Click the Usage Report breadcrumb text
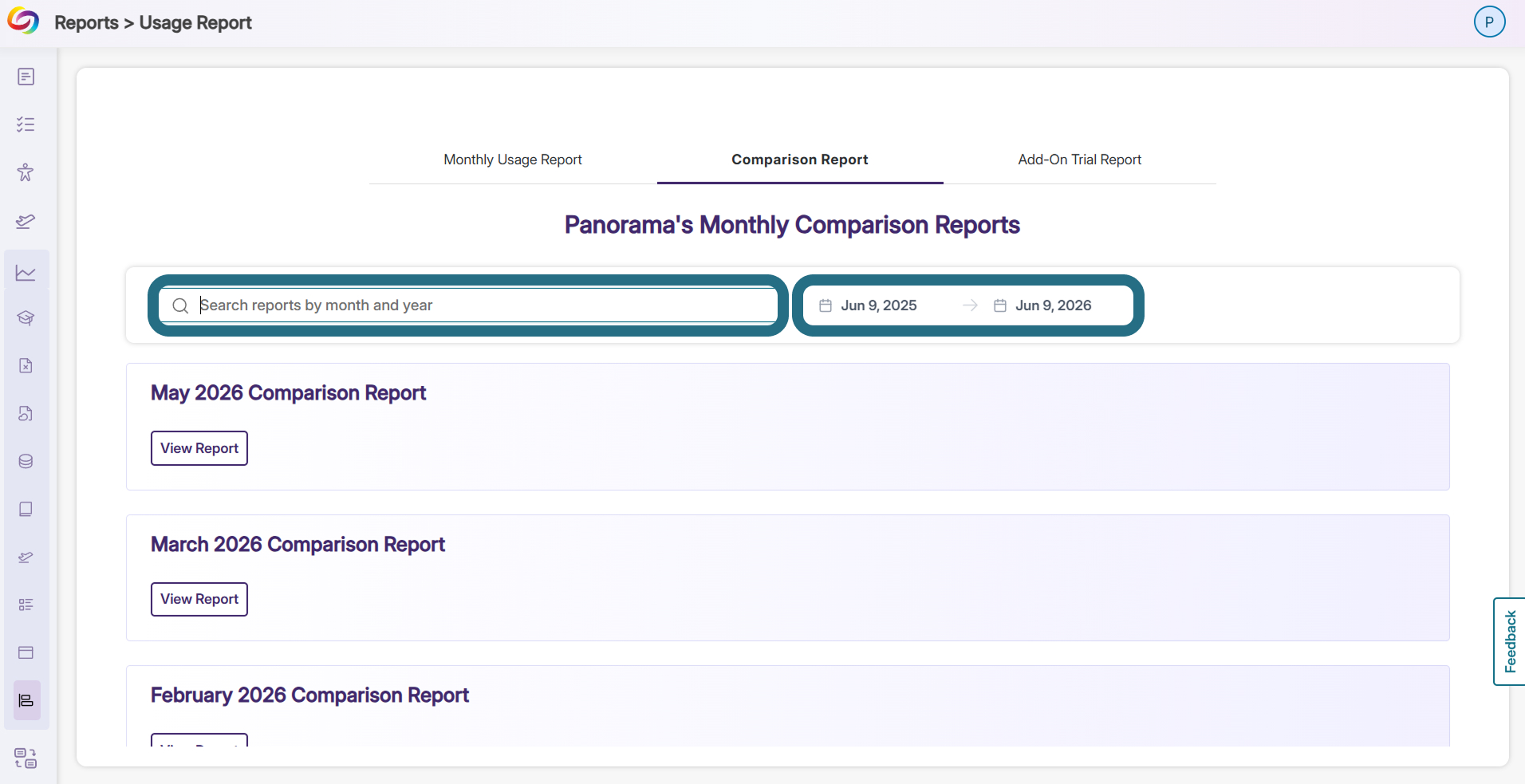 coord(195,22)
